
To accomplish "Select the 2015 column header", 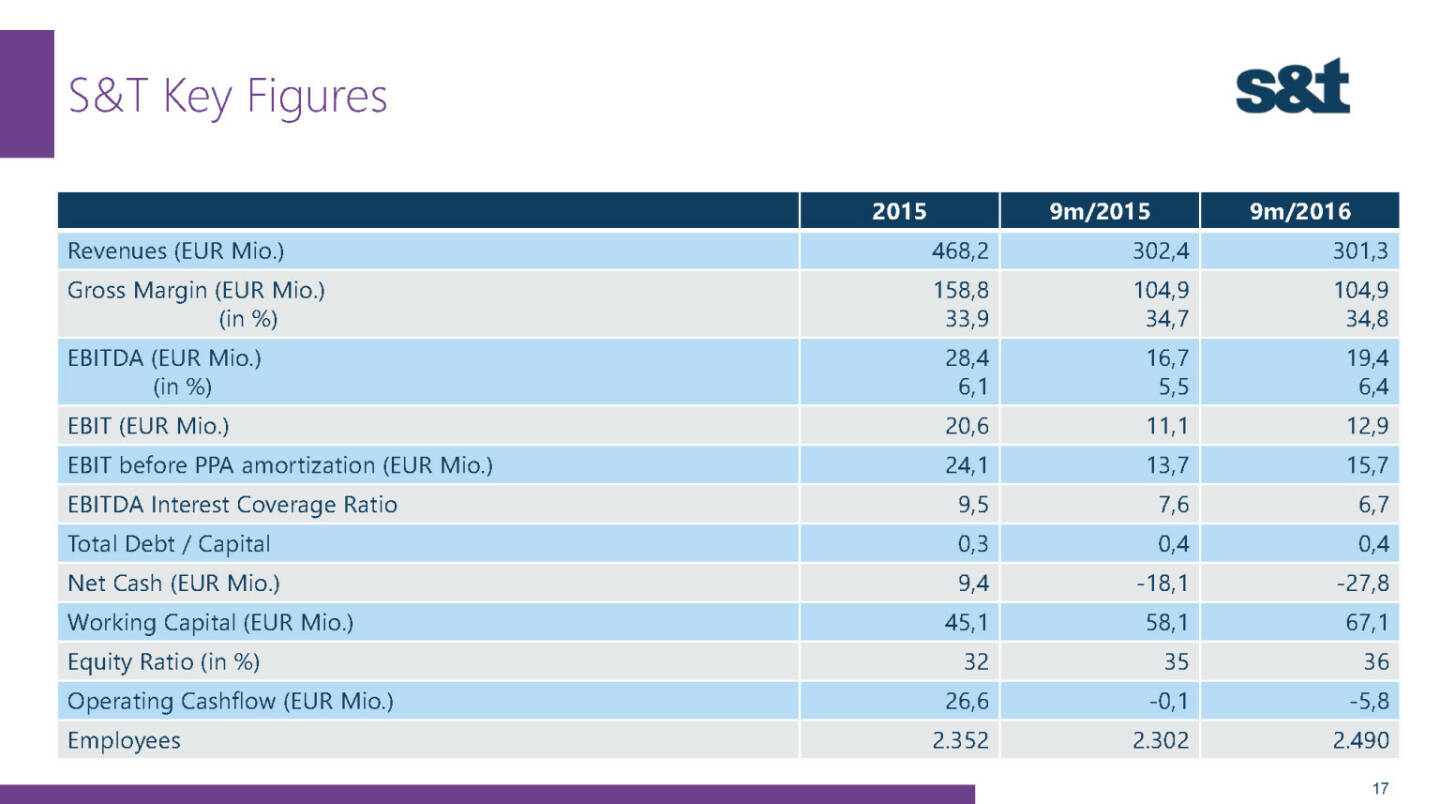I will (x=898, y=211).
